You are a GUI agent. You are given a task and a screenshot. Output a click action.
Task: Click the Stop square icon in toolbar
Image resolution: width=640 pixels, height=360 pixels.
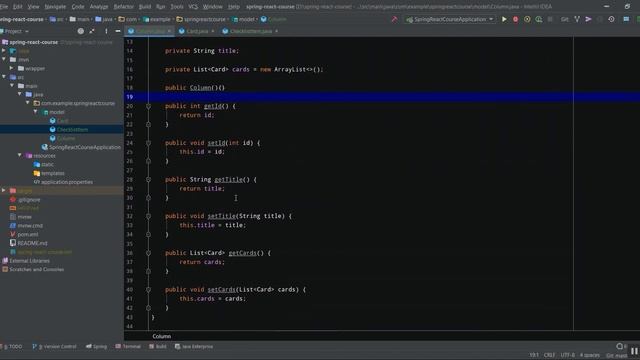pos(550,19)
